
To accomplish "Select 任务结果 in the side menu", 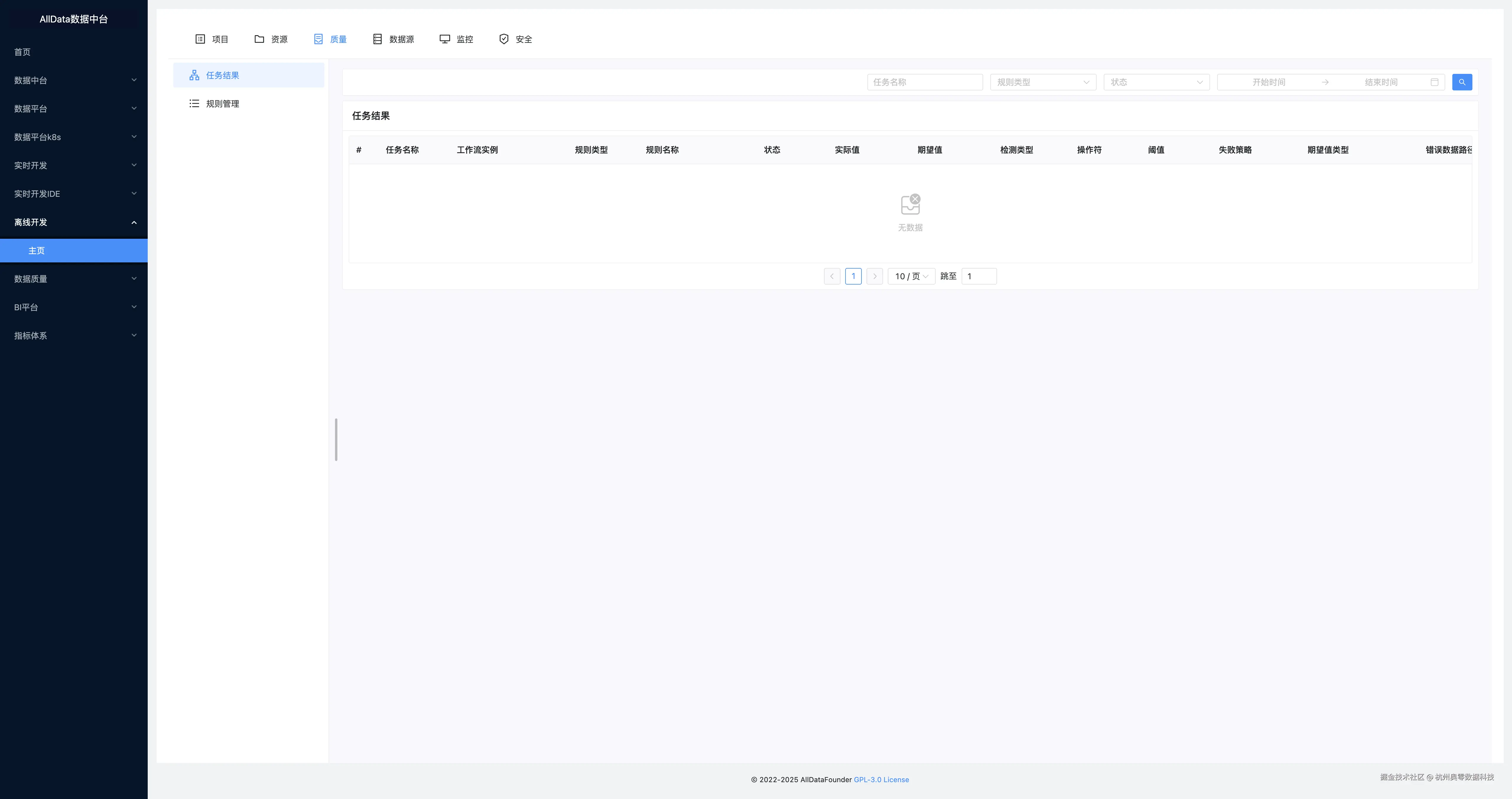I will pyautogui.click(x=222, y=76).
